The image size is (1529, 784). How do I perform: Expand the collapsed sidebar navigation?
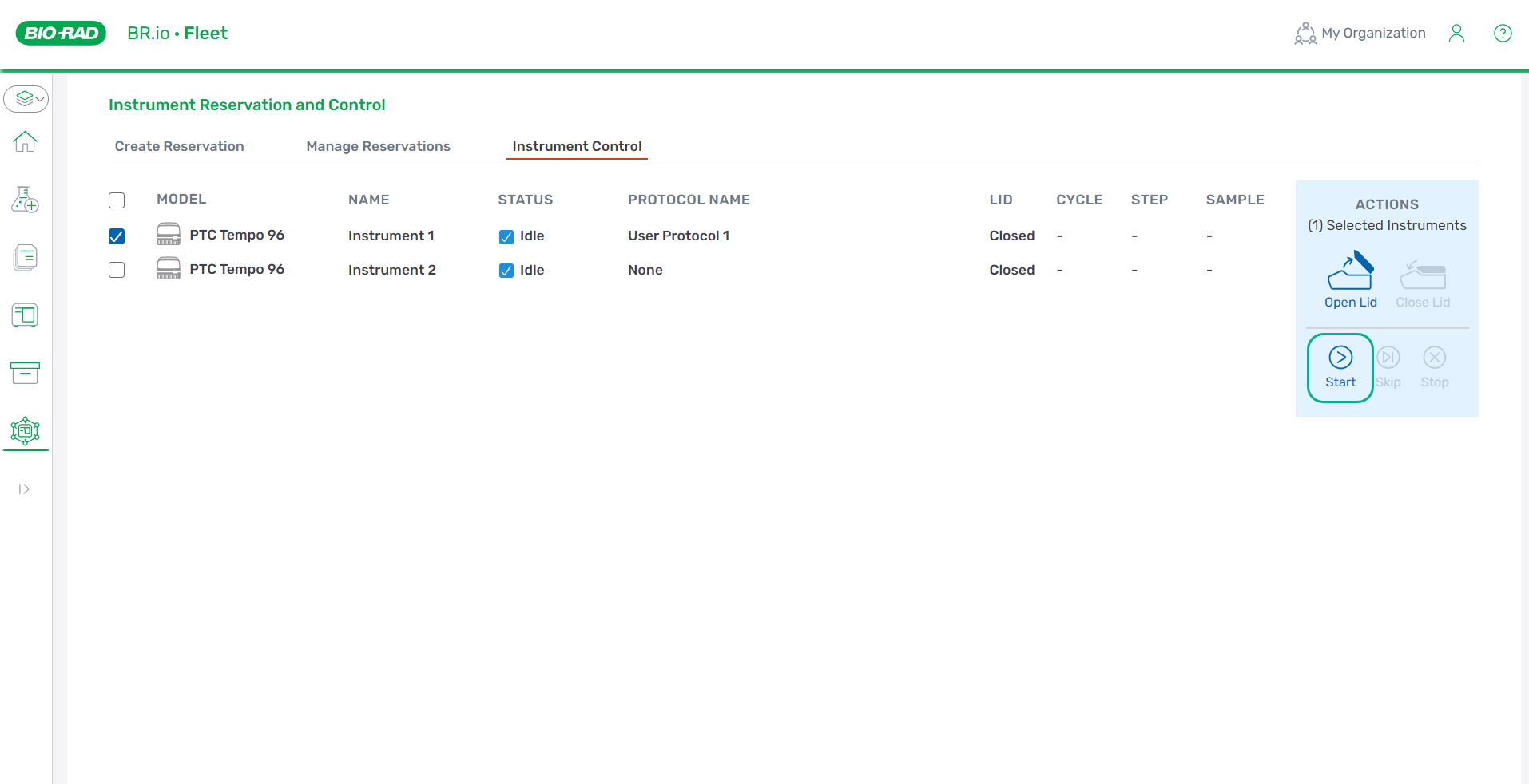[x=24, y=489]
